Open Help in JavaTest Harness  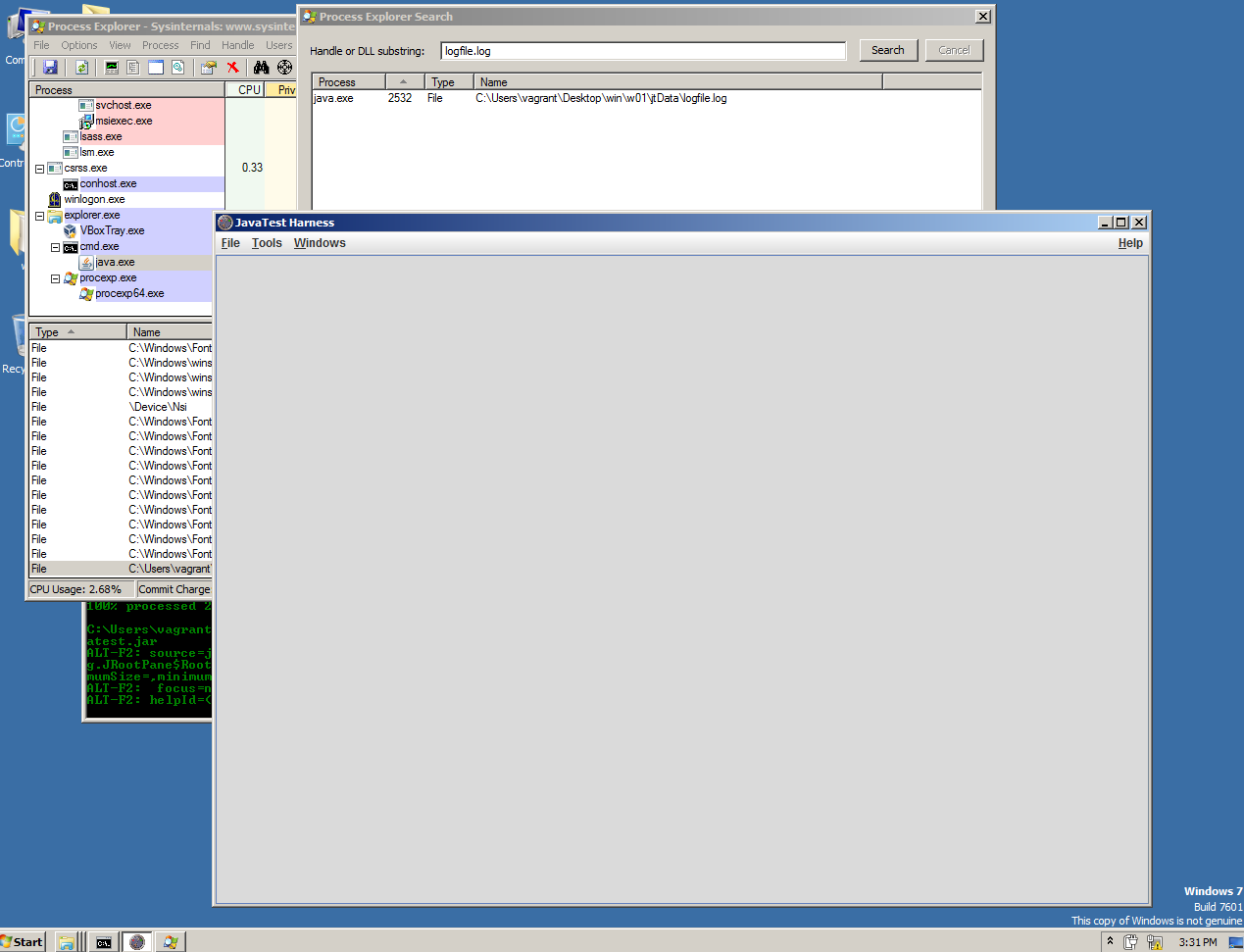pyautogui.click(x=1130, y=243)
